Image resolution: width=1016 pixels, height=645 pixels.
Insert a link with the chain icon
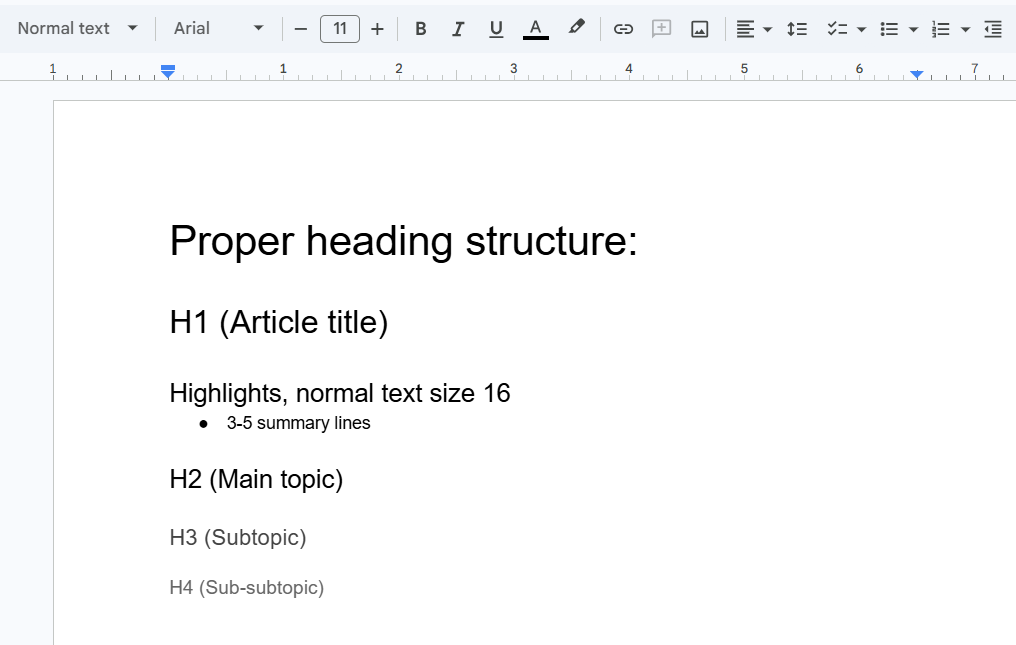click(623, 29)
